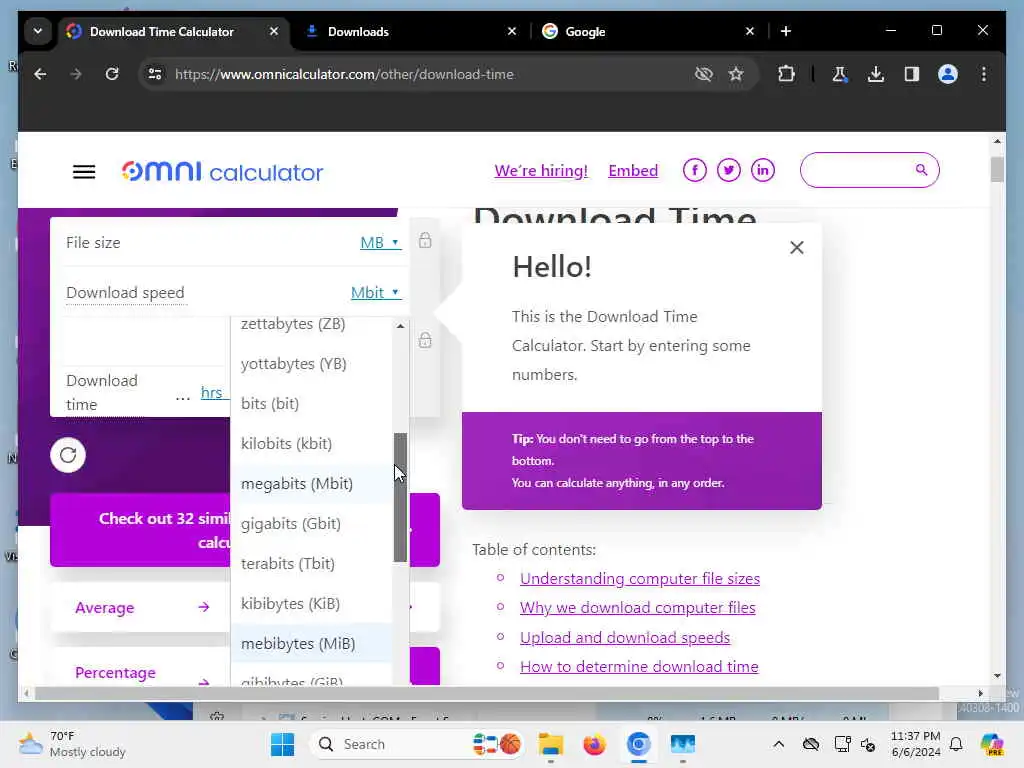The width and height of the screenshot is (1024, 768).
Task: Click the tracking protection eye icon
Action: [x=703, y=74]
